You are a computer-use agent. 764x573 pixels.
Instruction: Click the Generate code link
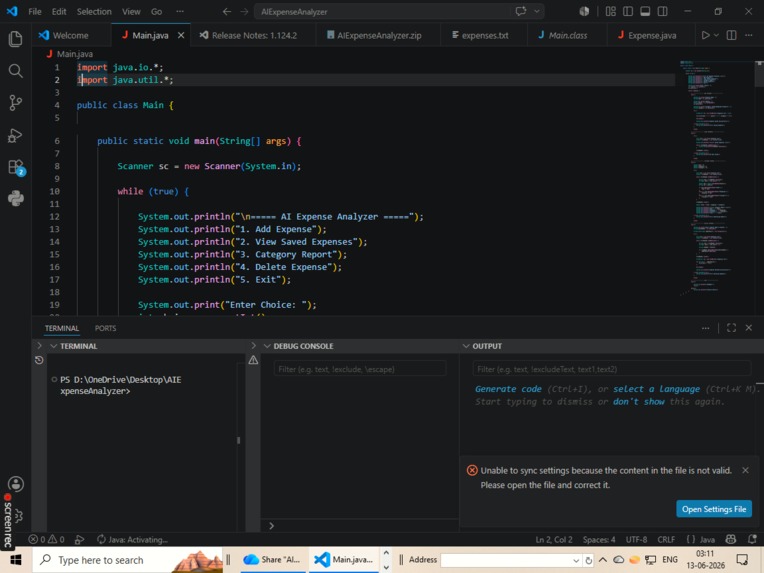coord(508,389)
